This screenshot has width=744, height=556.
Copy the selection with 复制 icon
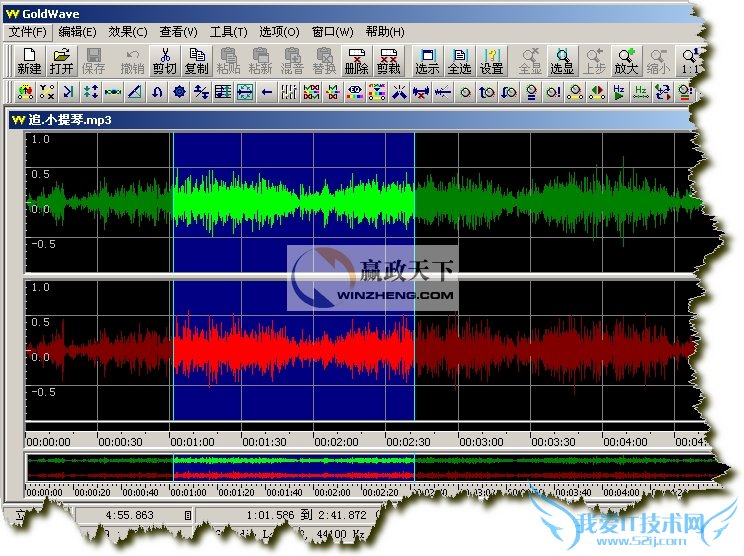tap(197, 61)
